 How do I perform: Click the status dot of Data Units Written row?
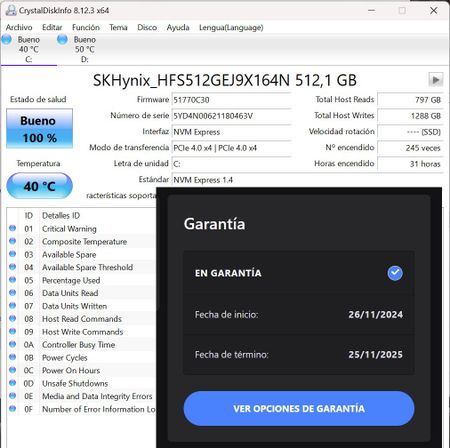click(x=13, y=305)
